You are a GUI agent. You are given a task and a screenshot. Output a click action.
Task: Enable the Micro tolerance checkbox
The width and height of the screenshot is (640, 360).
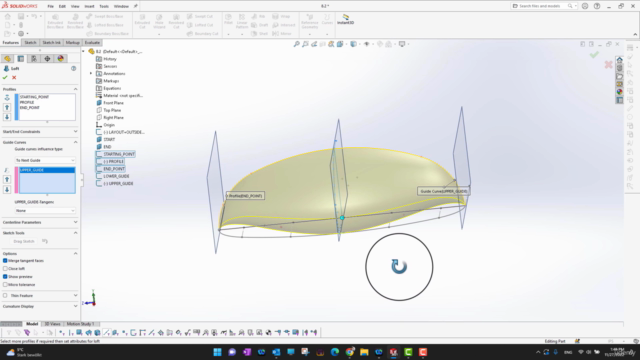[x=5, y=284]
